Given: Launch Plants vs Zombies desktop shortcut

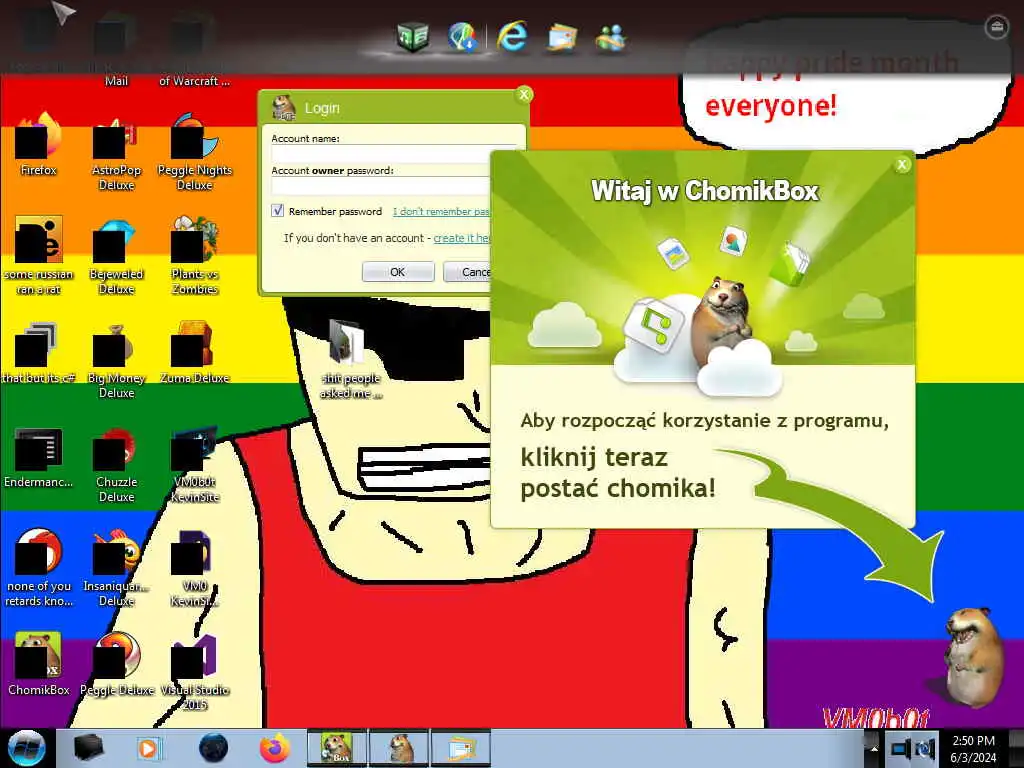Looking at the screenshot, I should coord(195,256).
